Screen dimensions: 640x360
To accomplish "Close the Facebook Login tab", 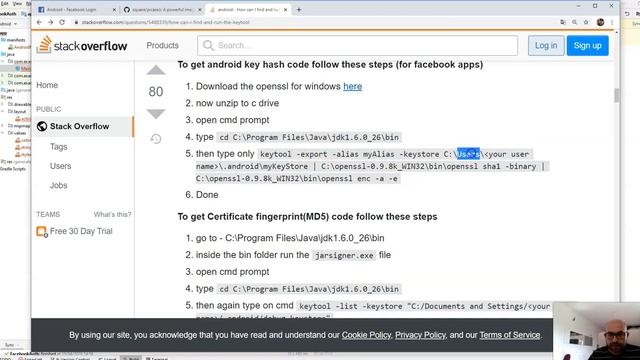I will pyautogui.click(x=114, y=9).
